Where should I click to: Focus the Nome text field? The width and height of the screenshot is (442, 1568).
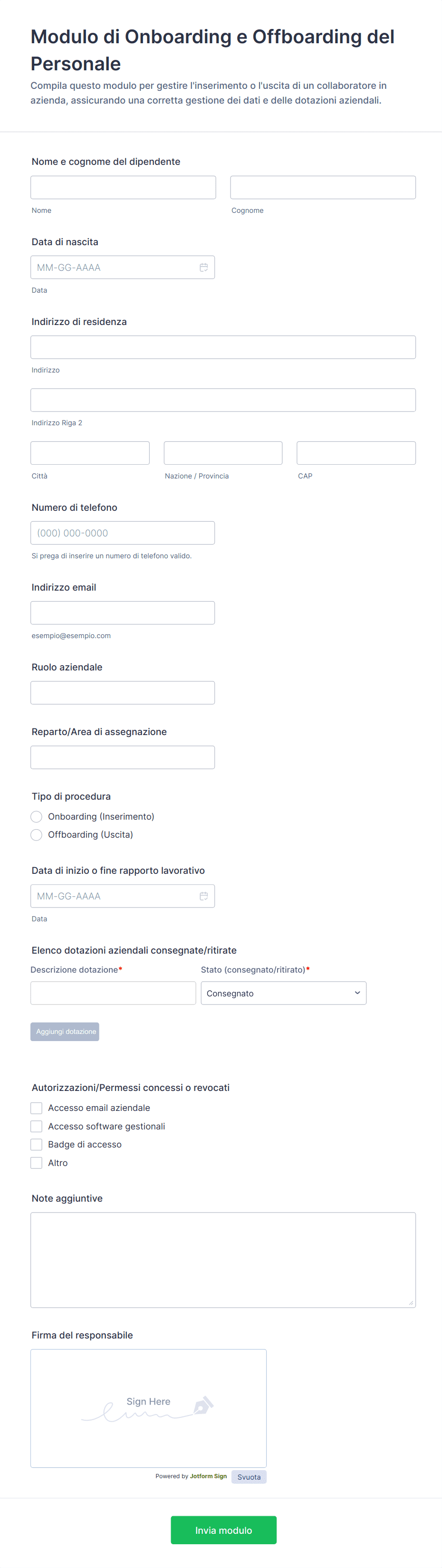click(x=123, y=188)
